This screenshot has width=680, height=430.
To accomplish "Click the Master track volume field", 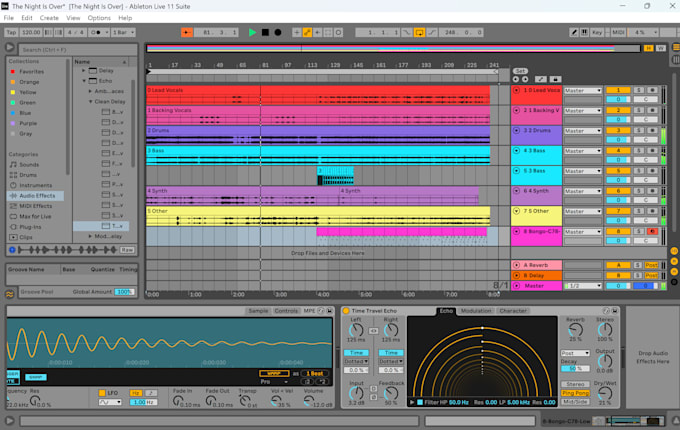I will tap(618, 286).
